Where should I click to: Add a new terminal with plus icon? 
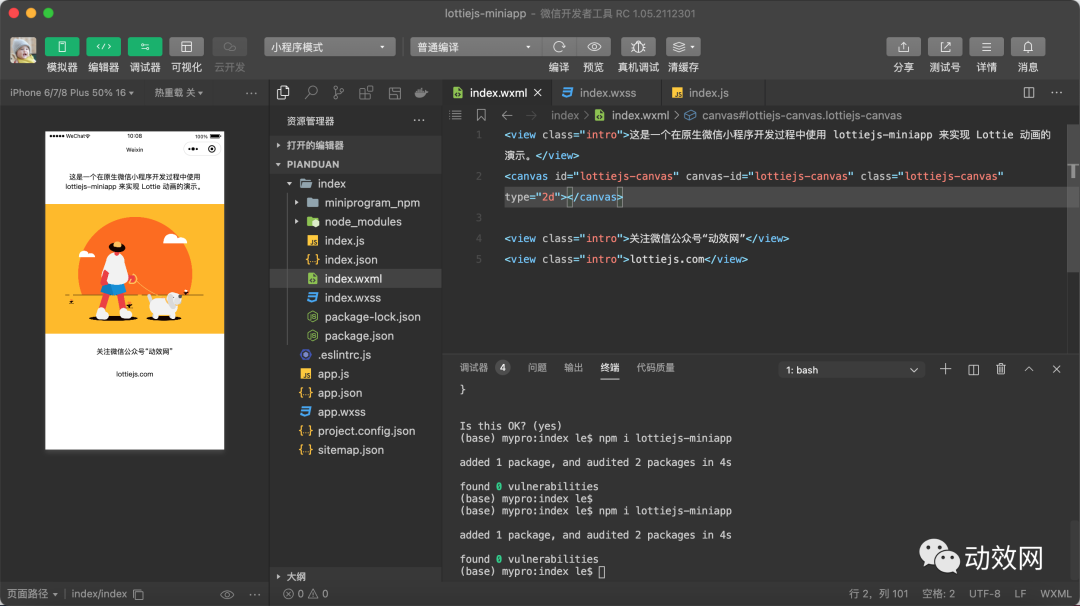(945, 369)
